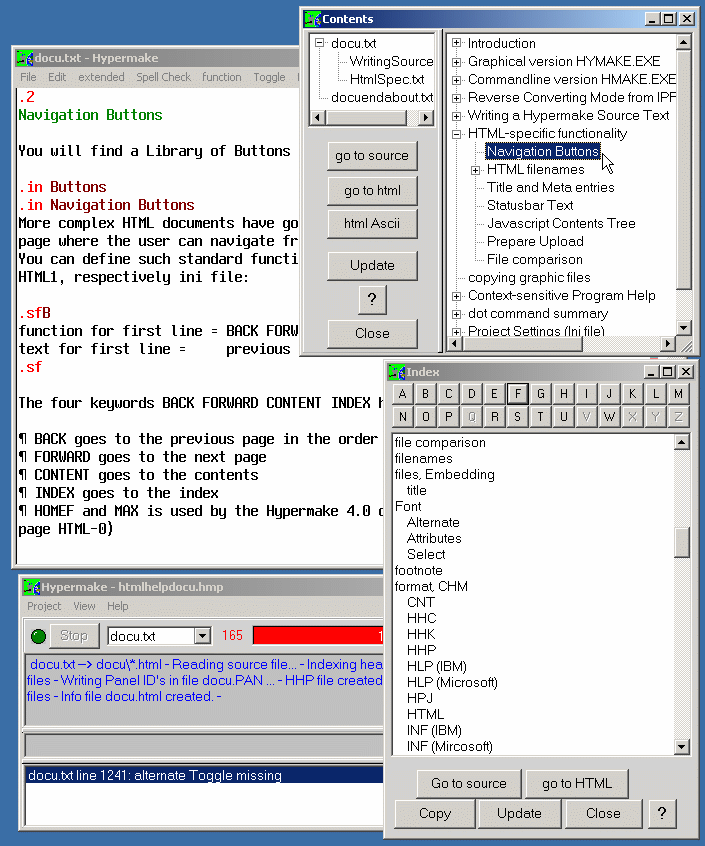
Task: Select 'Statusbar Text' tree item
Action: click(530, 206)
